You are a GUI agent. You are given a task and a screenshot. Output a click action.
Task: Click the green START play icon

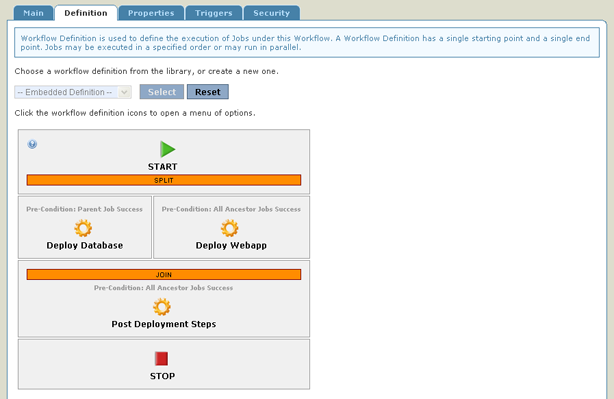168,149
